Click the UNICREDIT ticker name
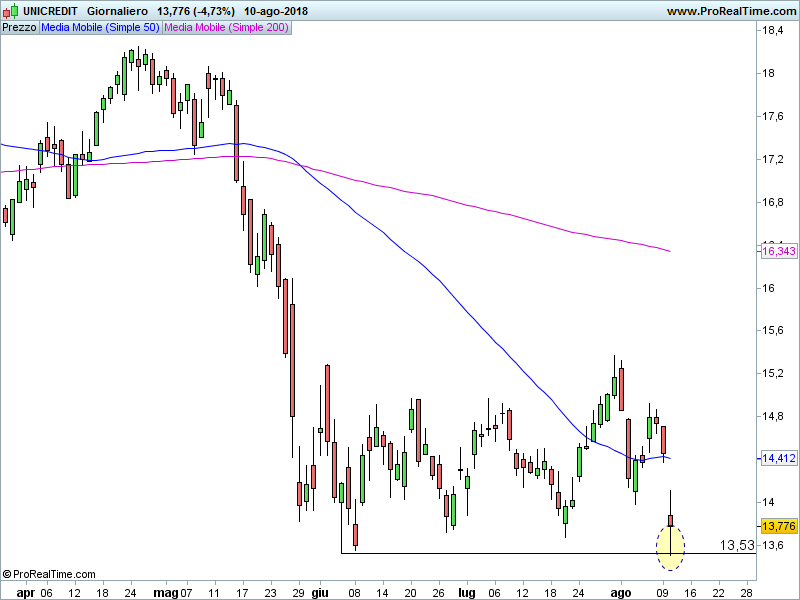Viewport: 800px width, 600px height. (50, 11)
